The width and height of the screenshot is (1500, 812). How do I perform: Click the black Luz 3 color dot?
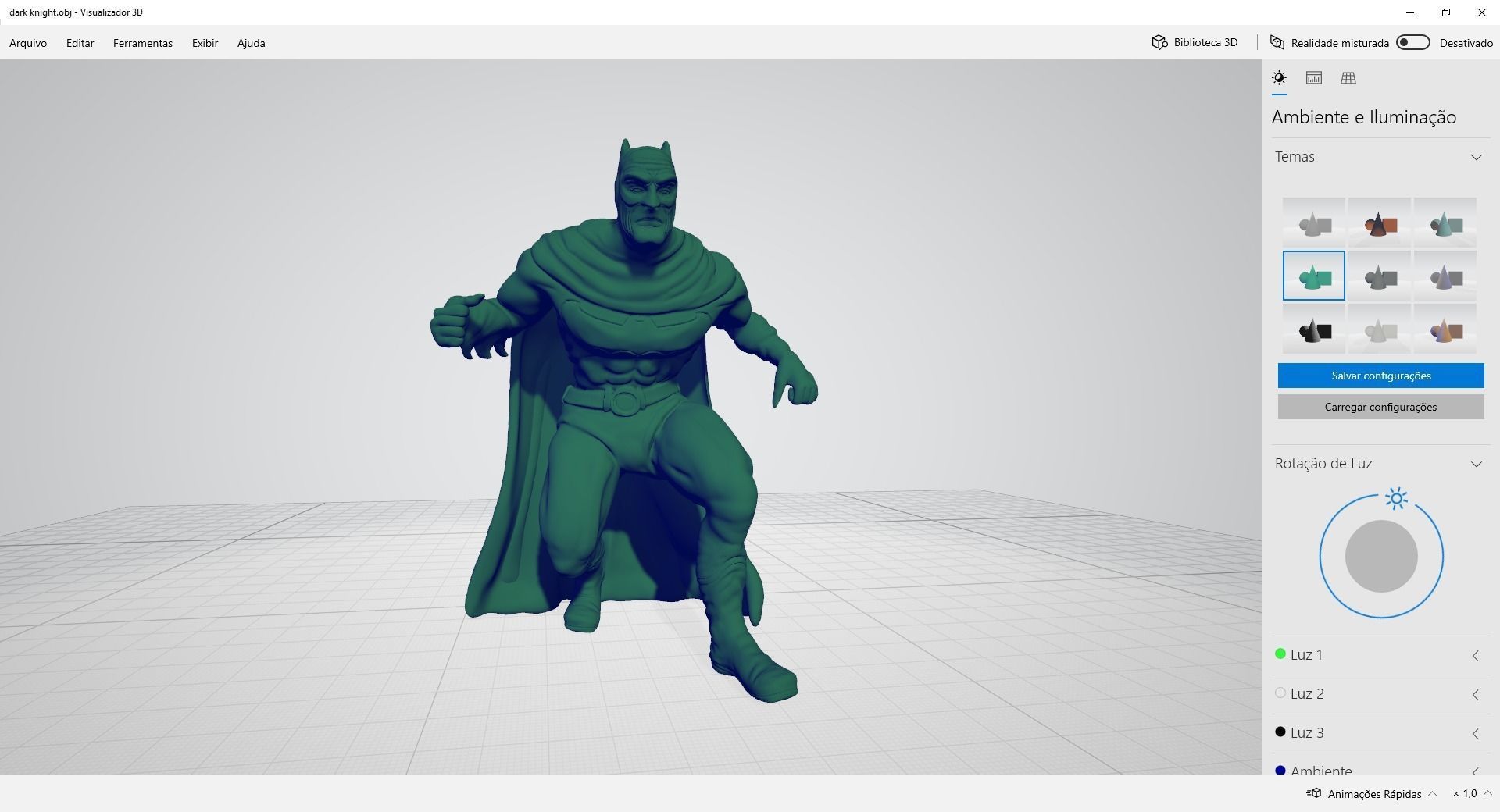tap(1280, 732)
